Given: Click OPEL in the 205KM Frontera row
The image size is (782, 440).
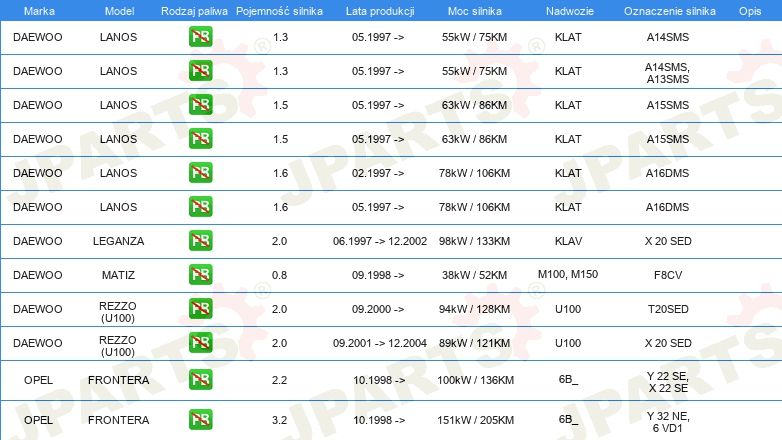Looking at the screenshot, I should [38, 420].
